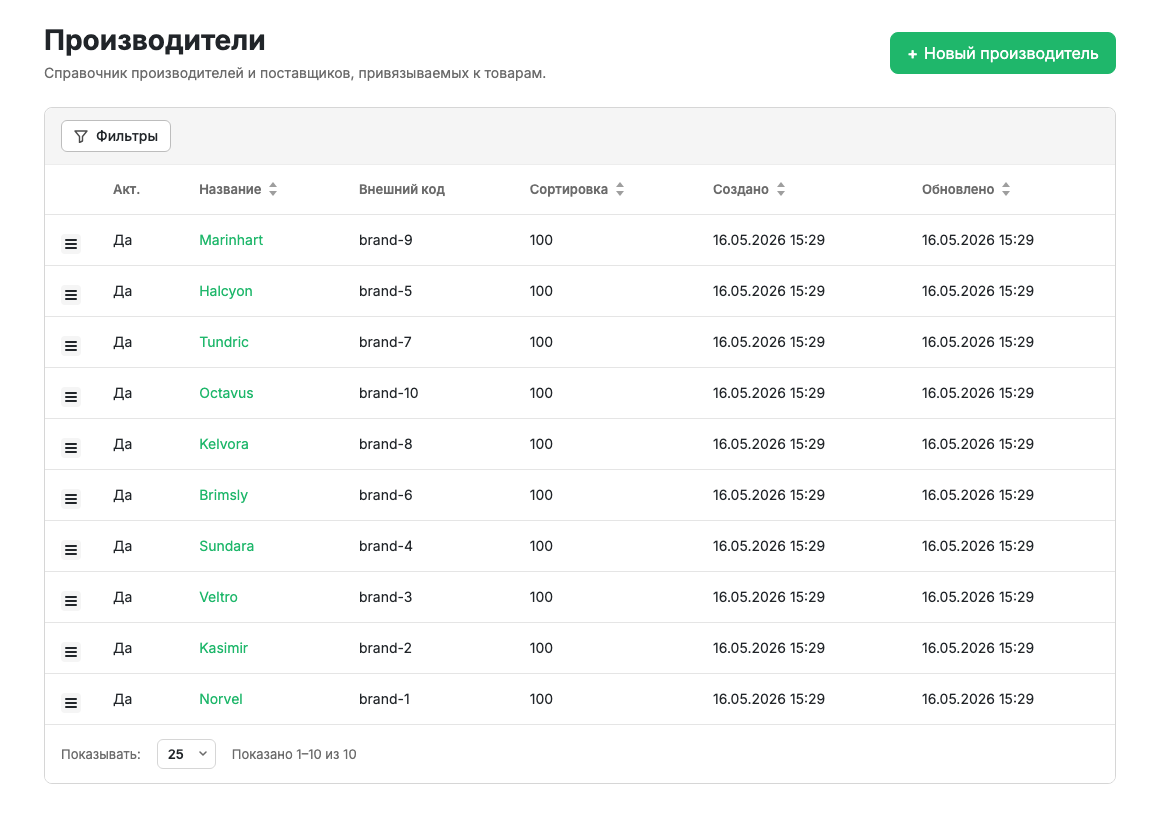
Task: Click the drag handle icon for Brimsly row
Action: click(71, 499)
